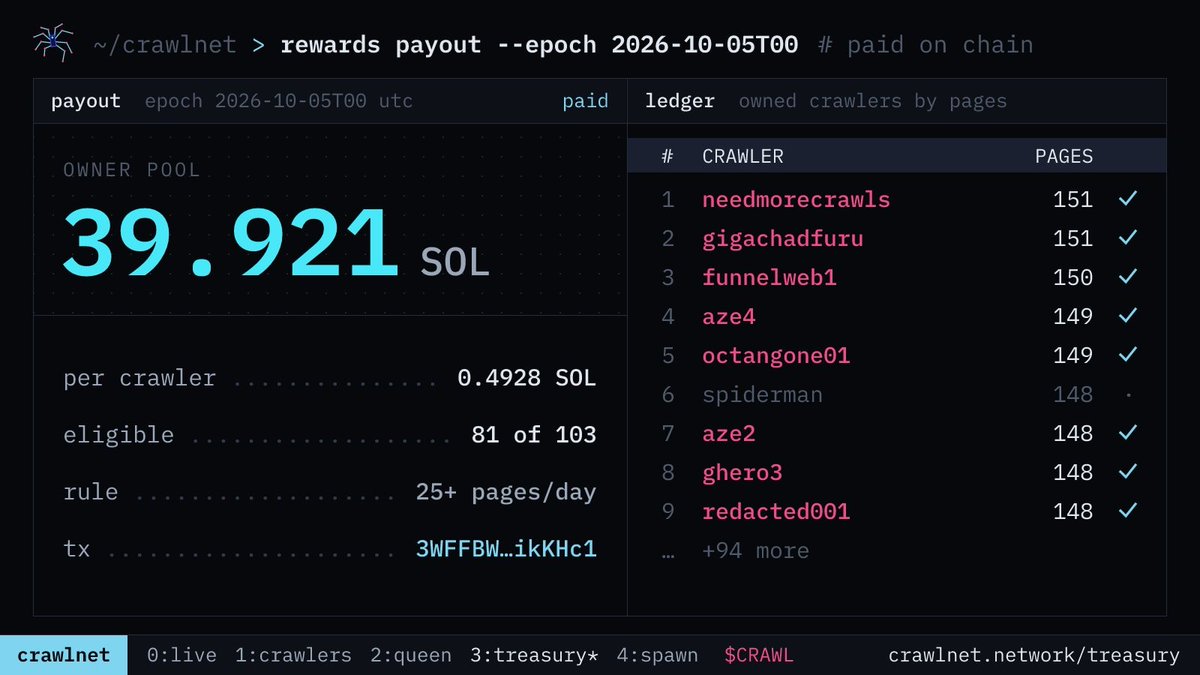Click the checkmark beside ghero3
Image resolution: width=1200 pixels, height=675 pixels.
pyautogui.click(x=1128, y=472)
